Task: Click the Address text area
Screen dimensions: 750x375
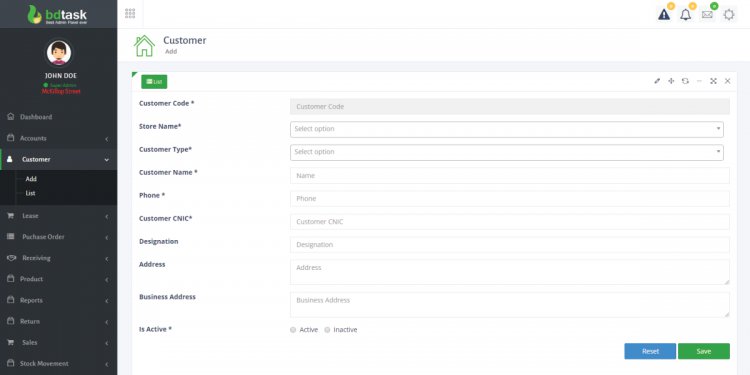Action: [509, 272]
